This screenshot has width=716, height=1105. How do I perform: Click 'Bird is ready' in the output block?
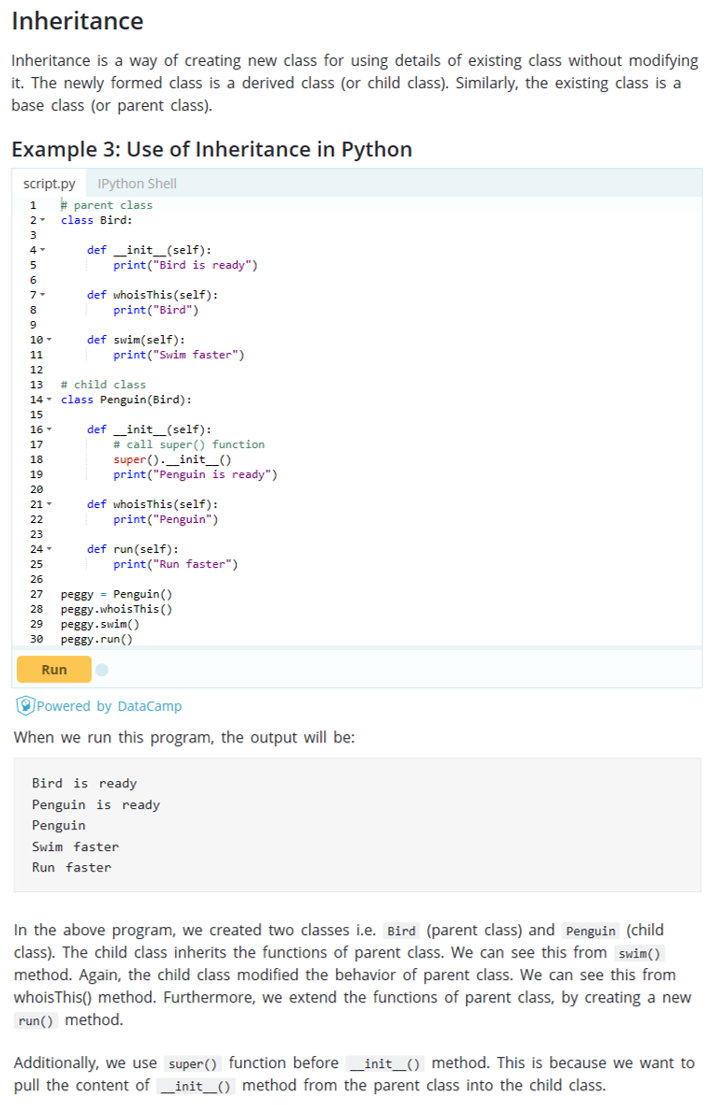(x=85, y=784)
